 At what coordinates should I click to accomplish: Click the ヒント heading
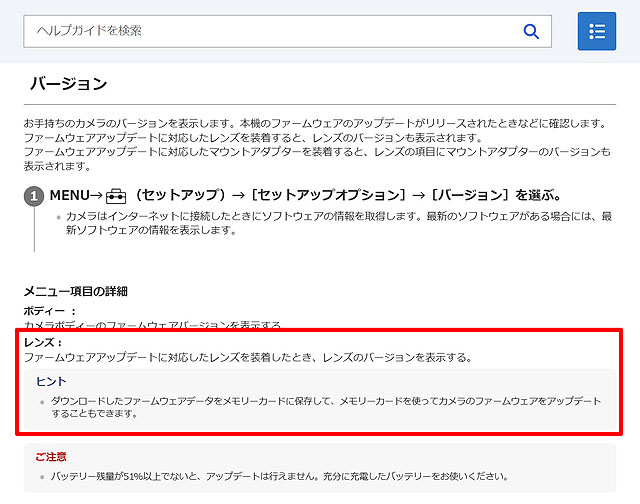[x=52, y=381]
